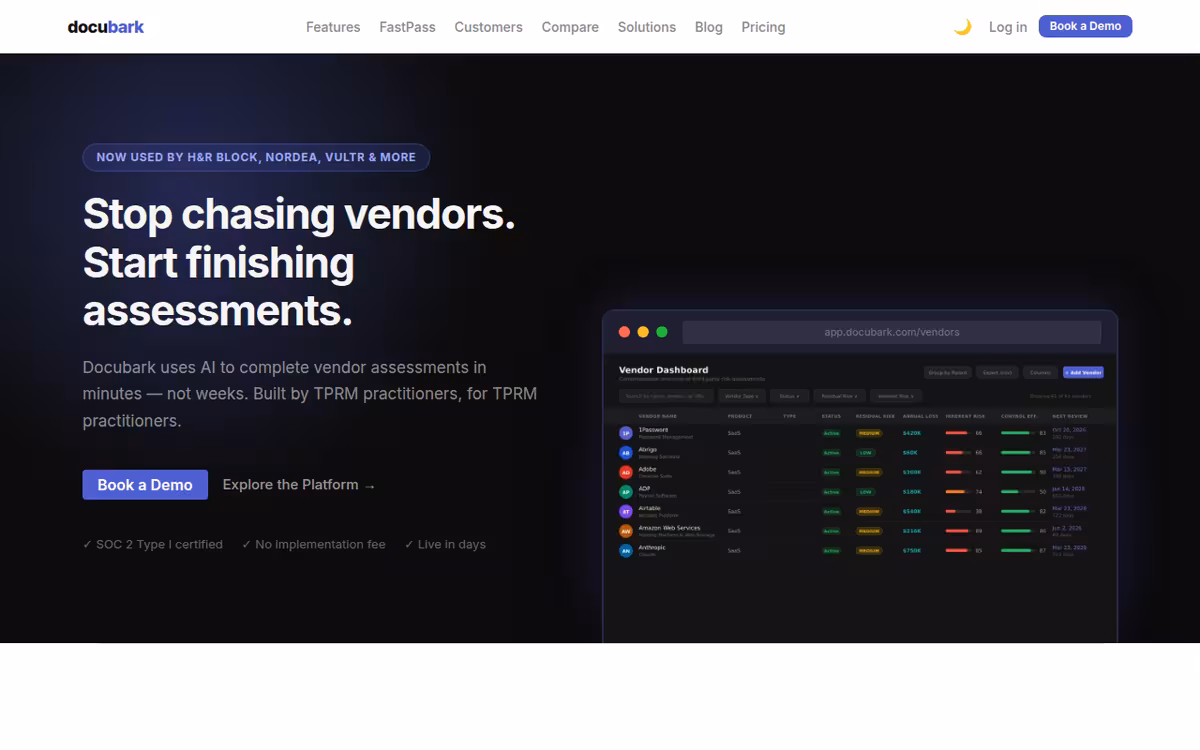The height and width of the screenshot is (750, 1200).
Task: Open the Features menu item
Action: tap(333, 27)
